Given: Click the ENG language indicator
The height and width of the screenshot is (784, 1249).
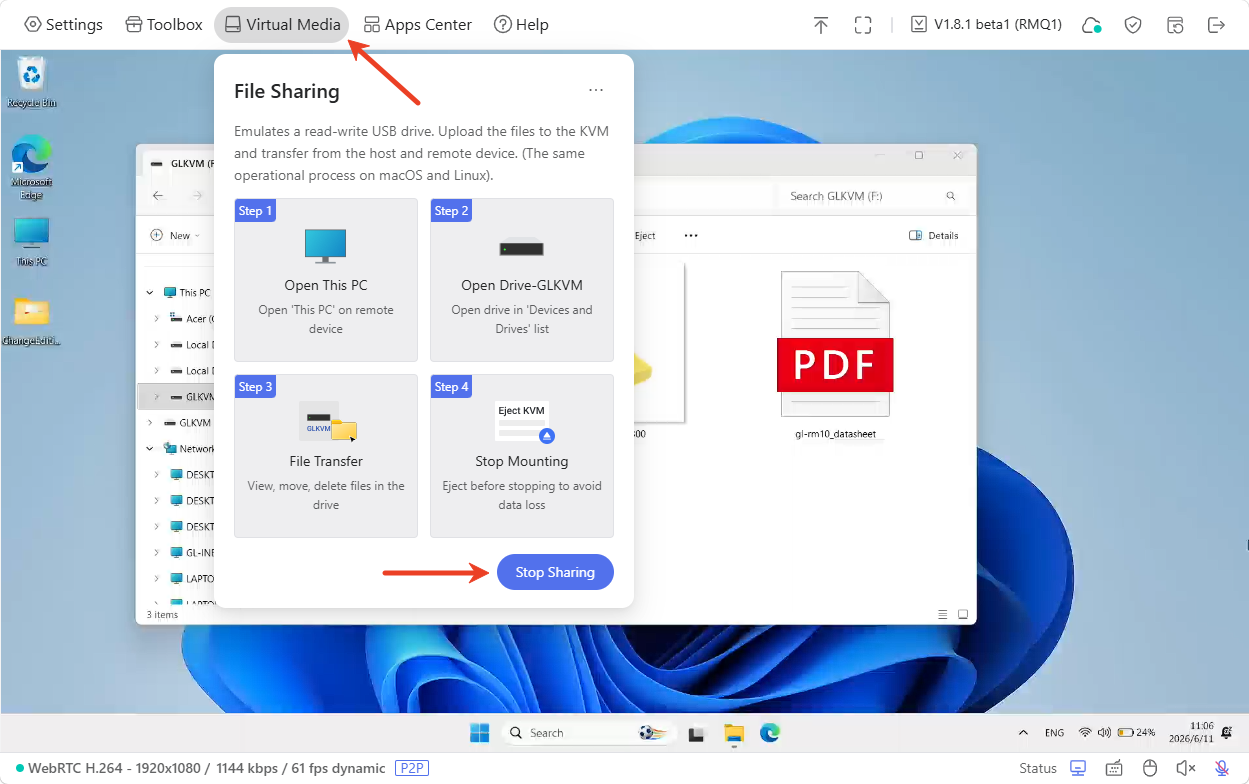Looking at the screenshot, I should tap(1054, 733).
